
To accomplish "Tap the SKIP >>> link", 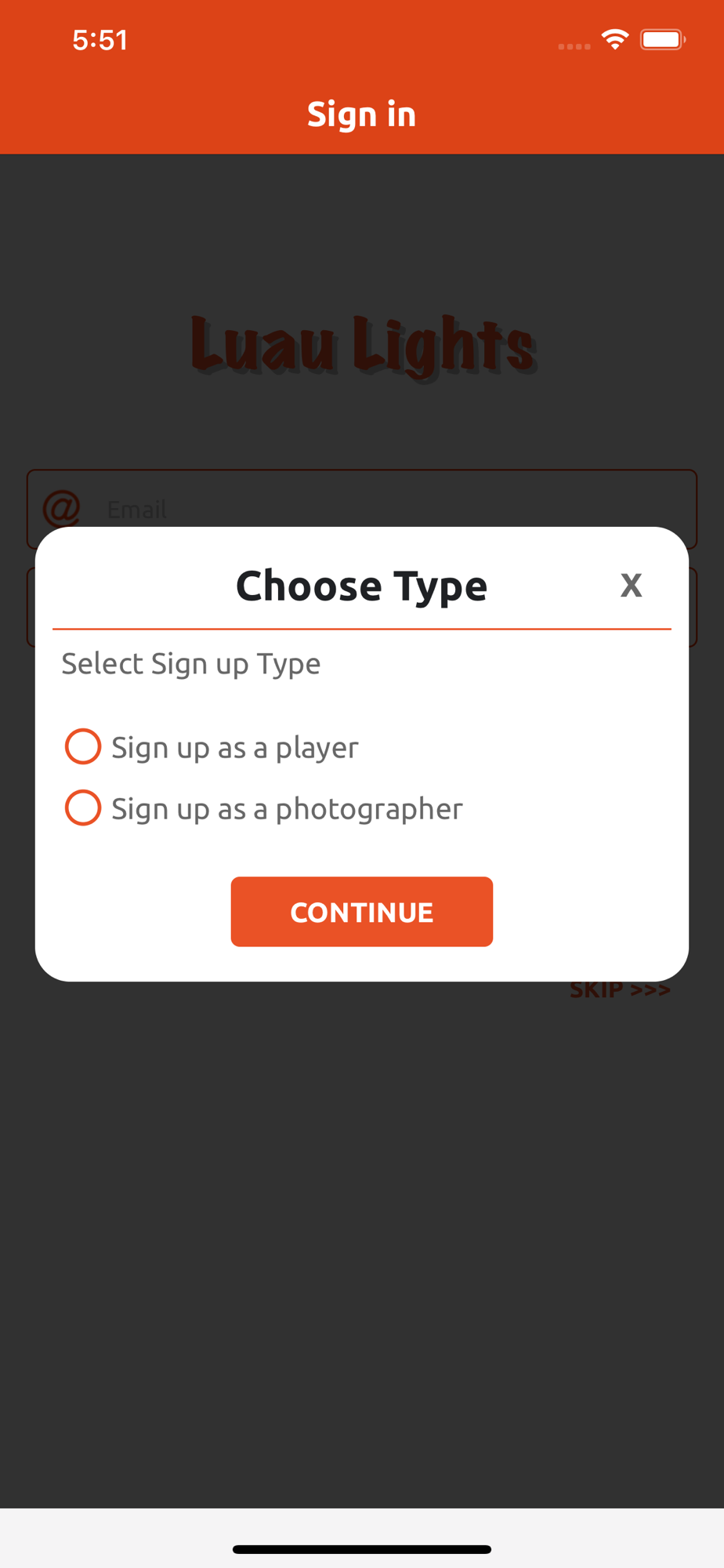I will pyautogui.click(x=621, y=990).
